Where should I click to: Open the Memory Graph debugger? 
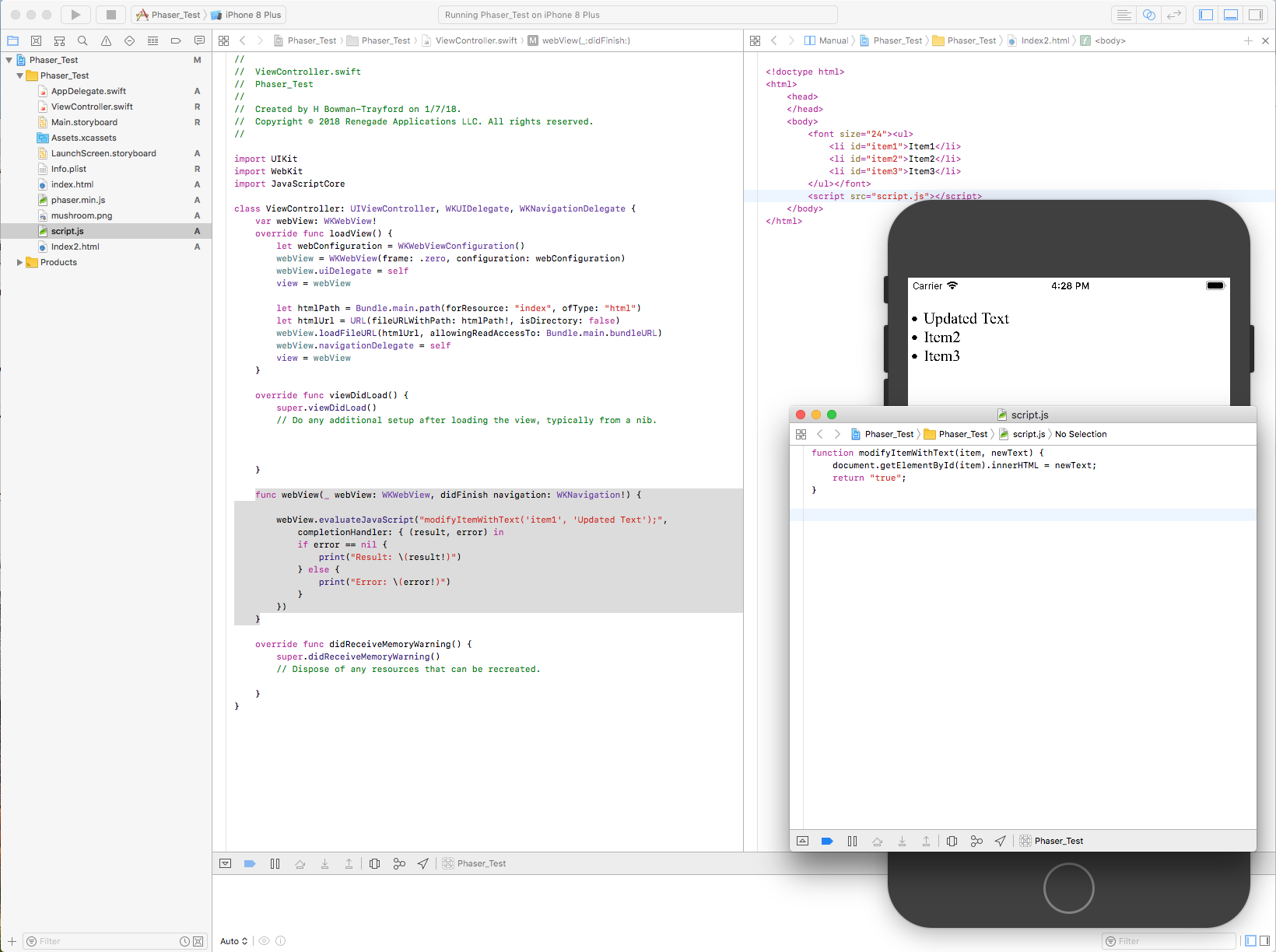click(x=399, y=863)
